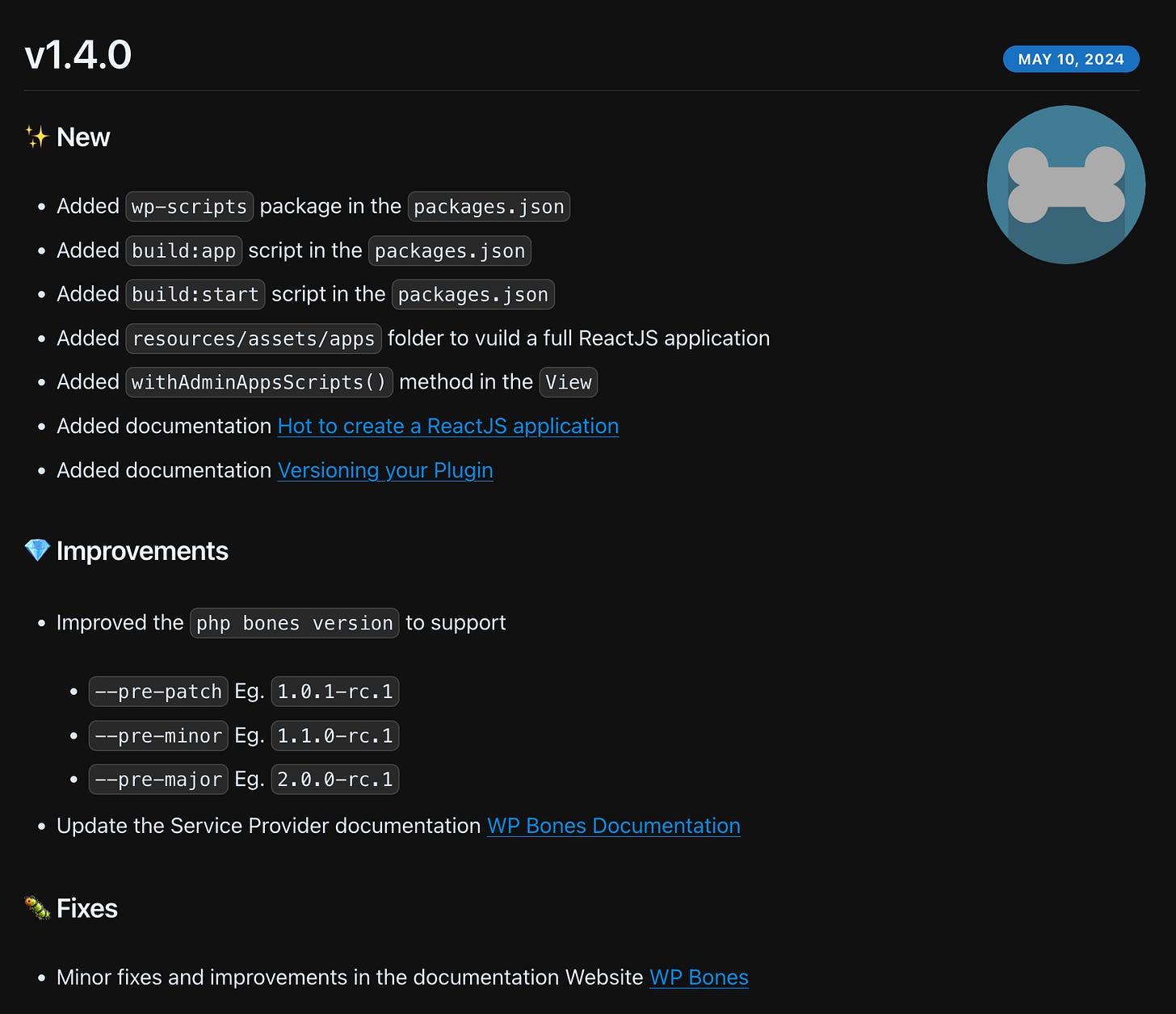The width and height of the screenshot is (1176, 1014).
Task: Click the withAdminAppsScripts() code chip
Action: click(x=258, y=382)
